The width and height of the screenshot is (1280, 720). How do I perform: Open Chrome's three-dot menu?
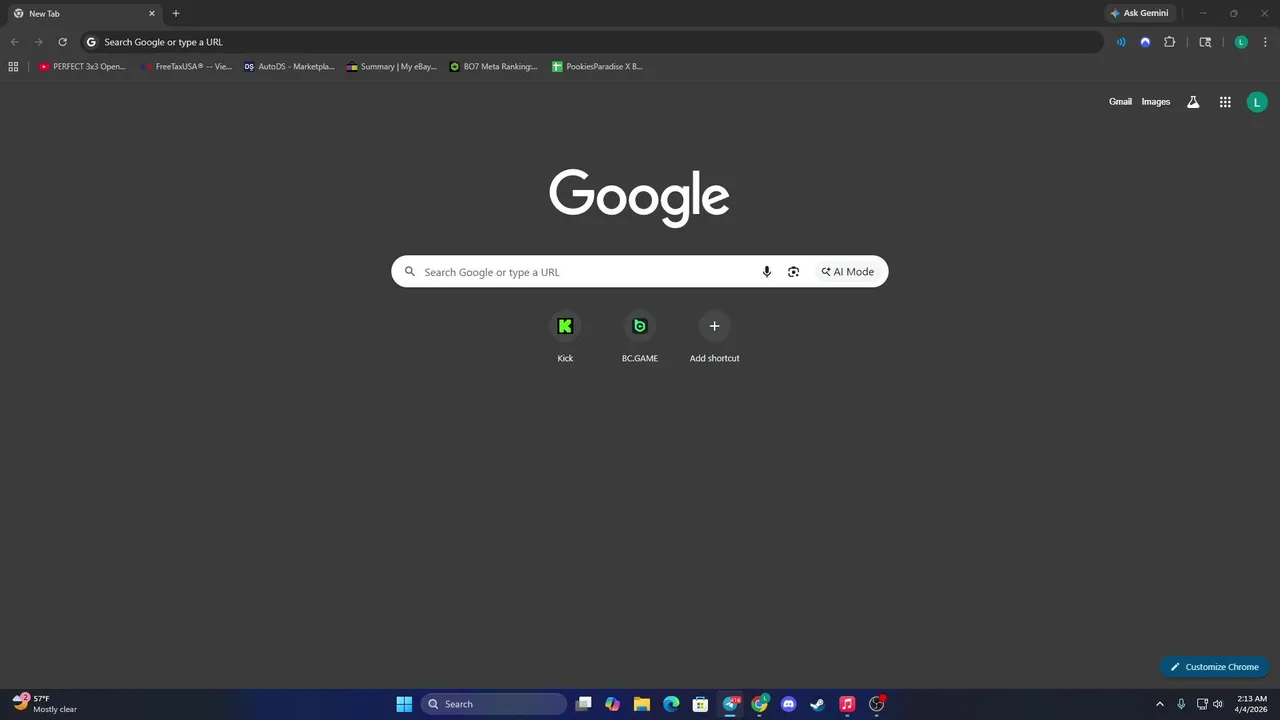[1264, 42]
